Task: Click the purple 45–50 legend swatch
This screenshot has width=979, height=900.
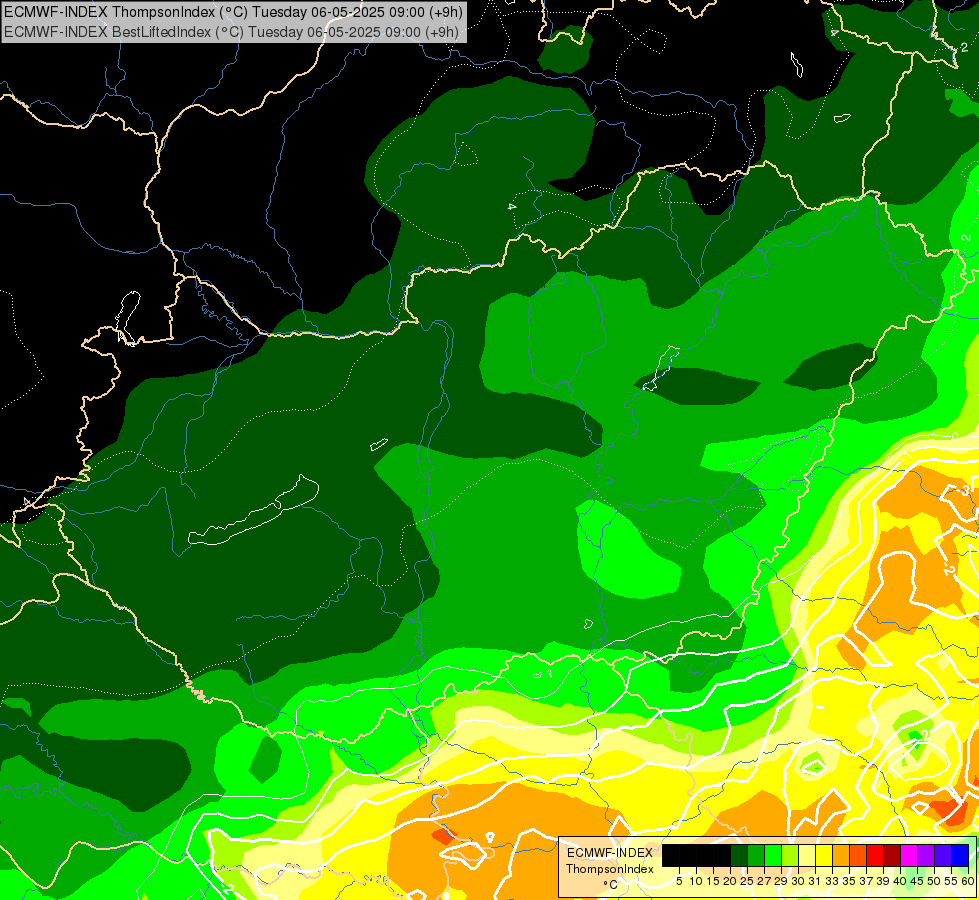Action: pos(926,855)
